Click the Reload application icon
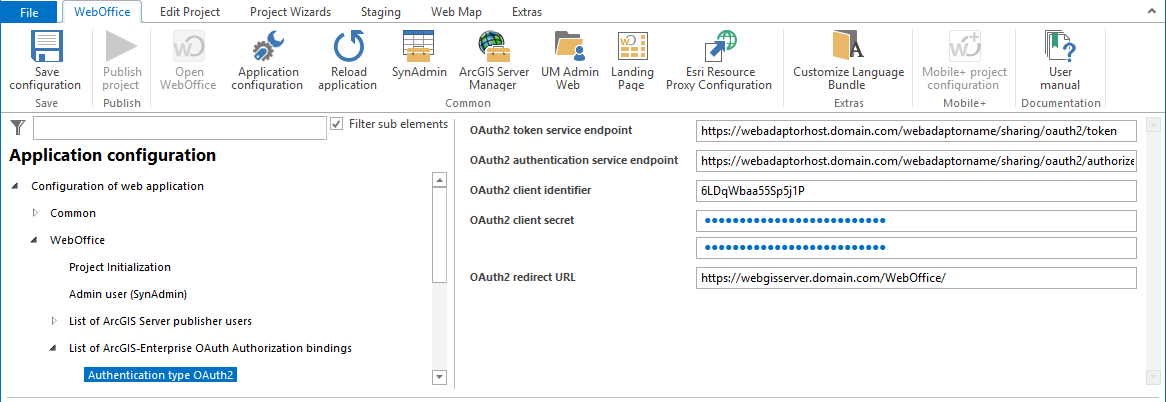This screenshot has height=402, width=1166. point(348,47)
